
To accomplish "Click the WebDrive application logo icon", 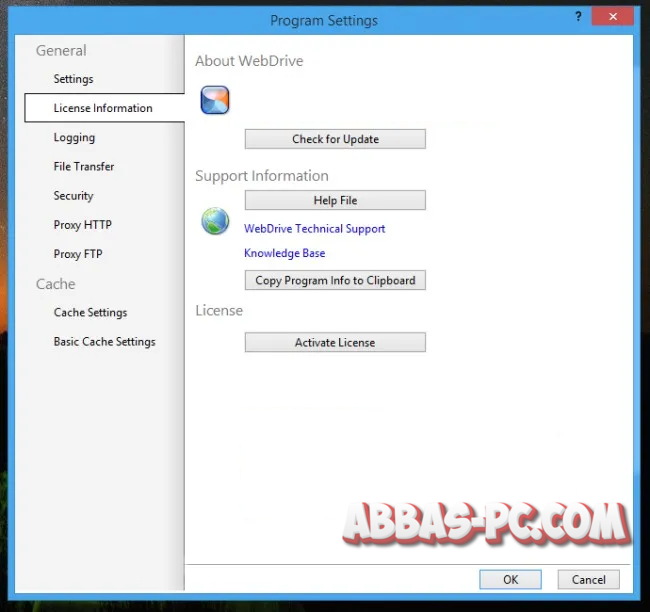I will coord(215,100).
